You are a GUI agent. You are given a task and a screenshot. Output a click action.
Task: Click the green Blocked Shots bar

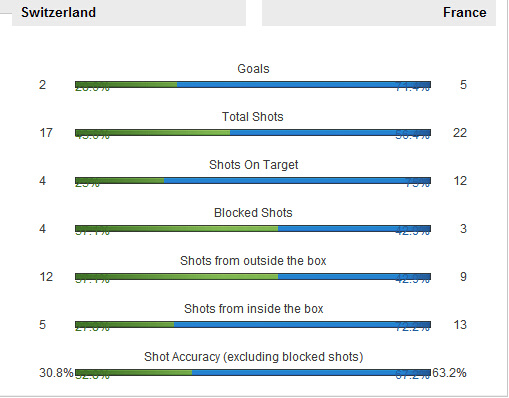pos(176,229)
